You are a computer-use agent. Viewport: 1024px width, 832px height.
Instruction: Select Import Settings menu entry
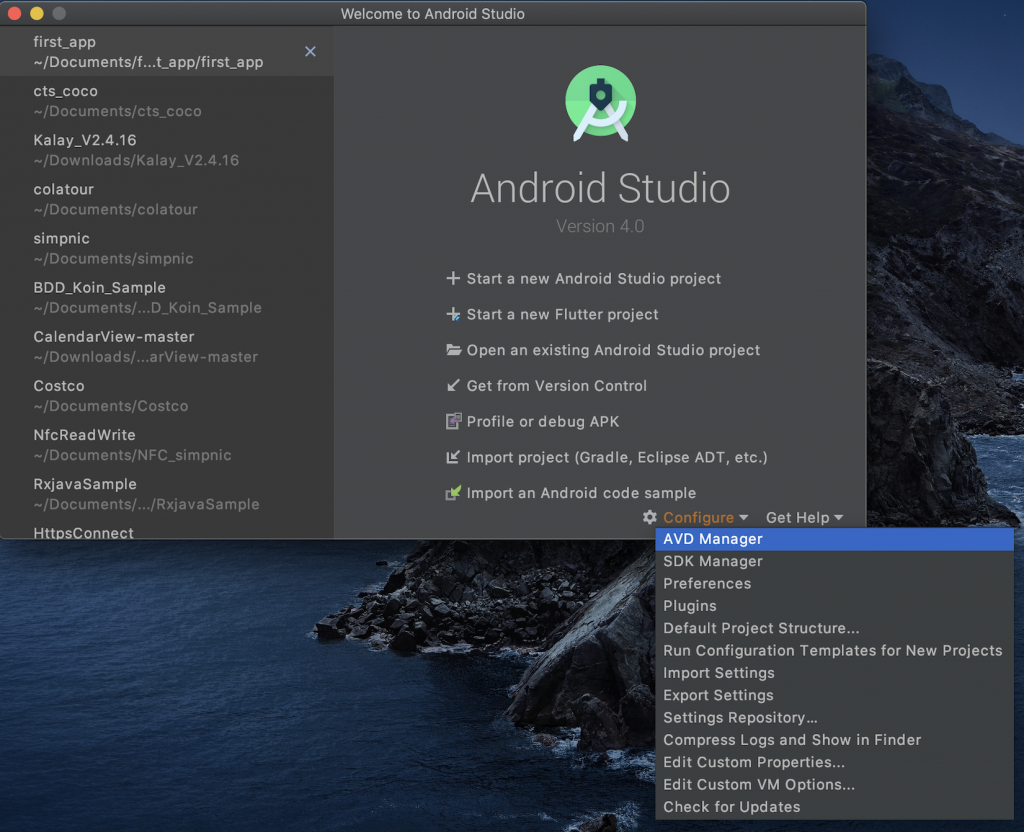pyautogui.click(x=834, y=673)
